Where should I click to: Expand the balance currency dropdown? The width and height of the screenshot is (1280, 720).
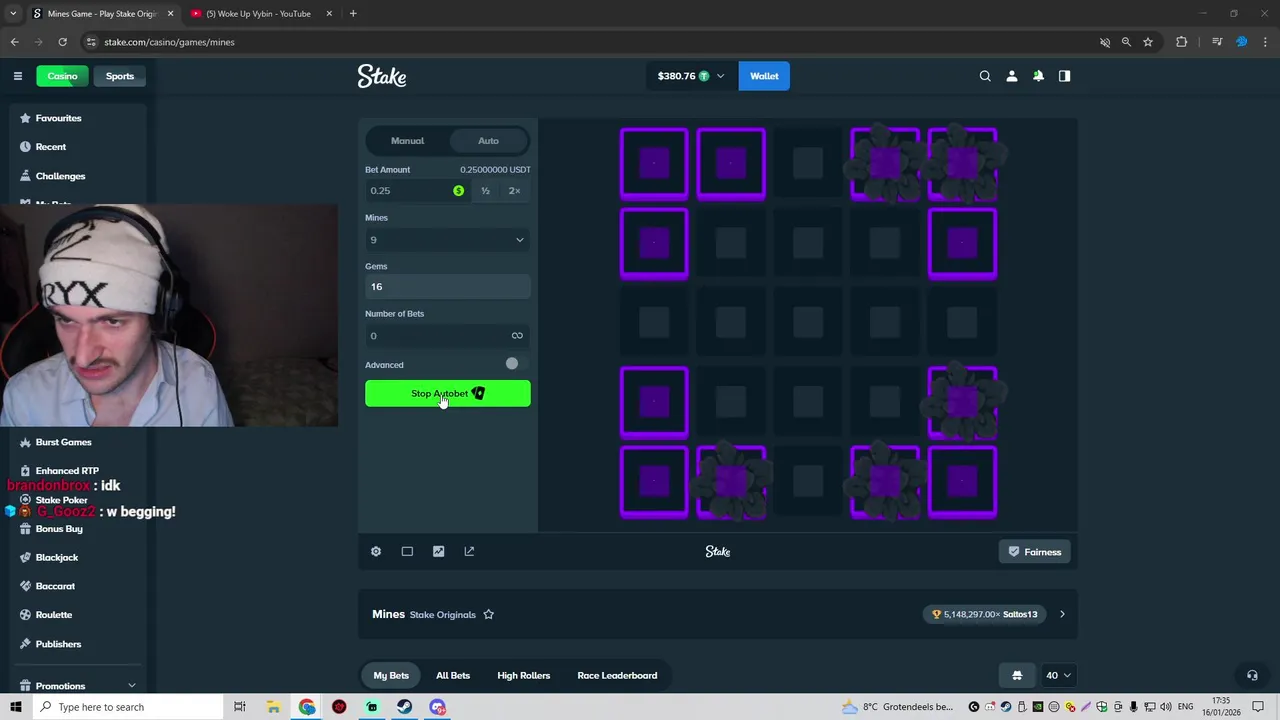pos(720,76)
